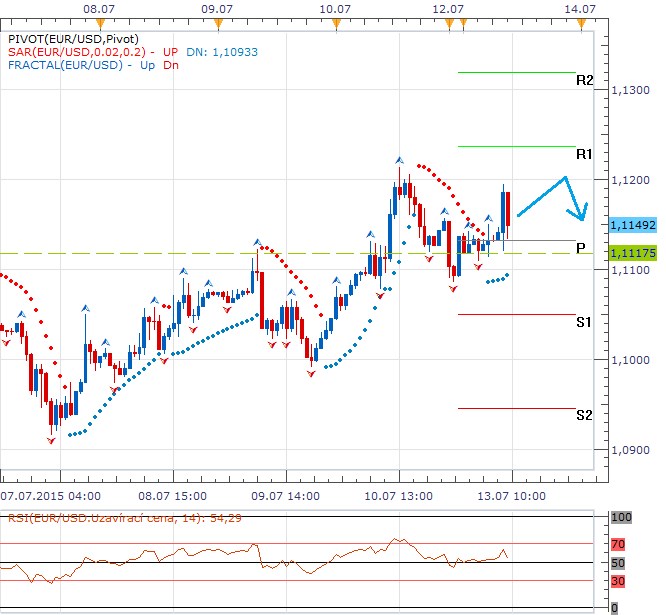
Task: Click the 13.07 10:00 time axis label
Action: pos(511,495)
